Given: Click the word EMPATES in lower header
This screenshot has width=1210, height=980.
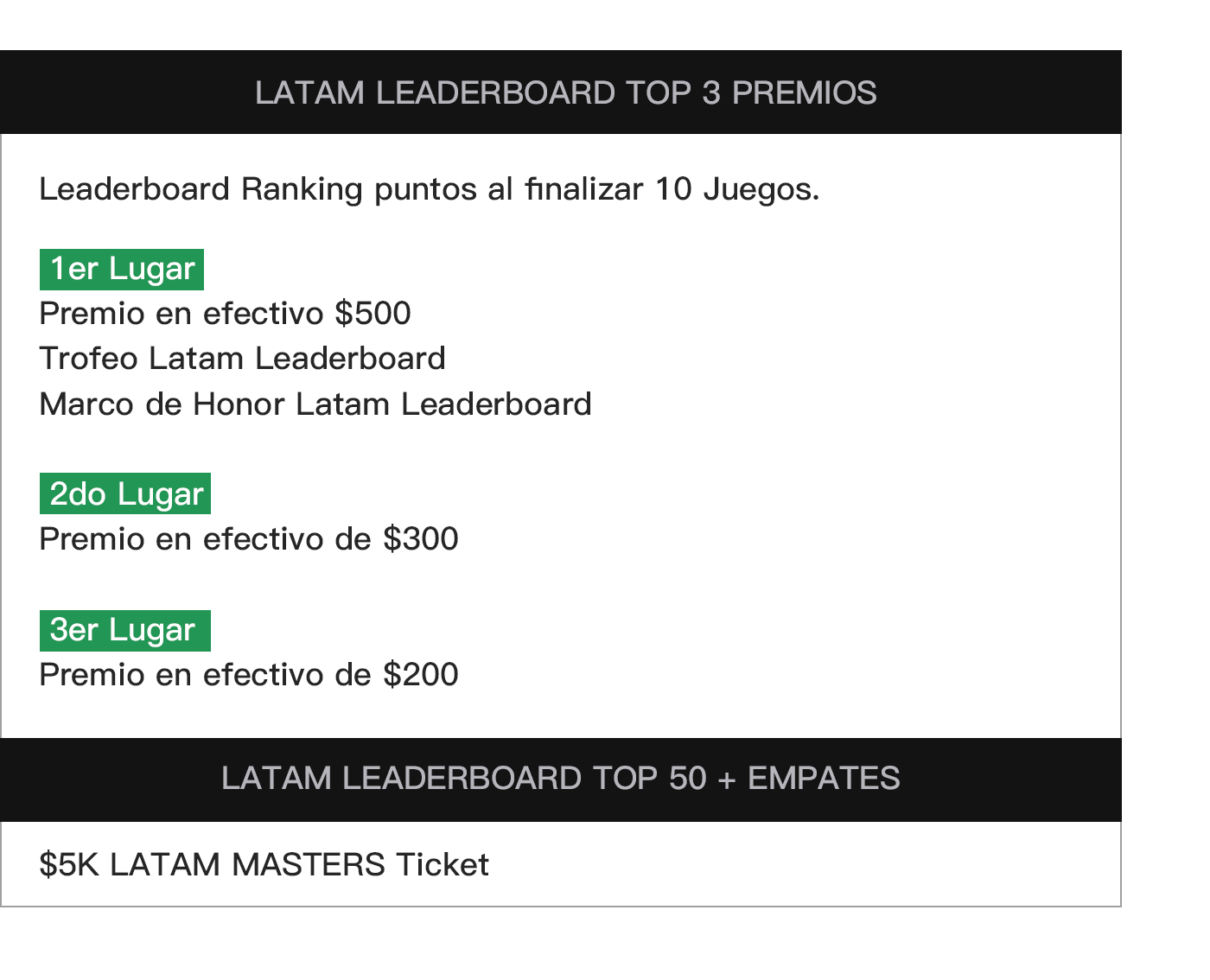Looking at the screenshot, I should coord(824,779).
